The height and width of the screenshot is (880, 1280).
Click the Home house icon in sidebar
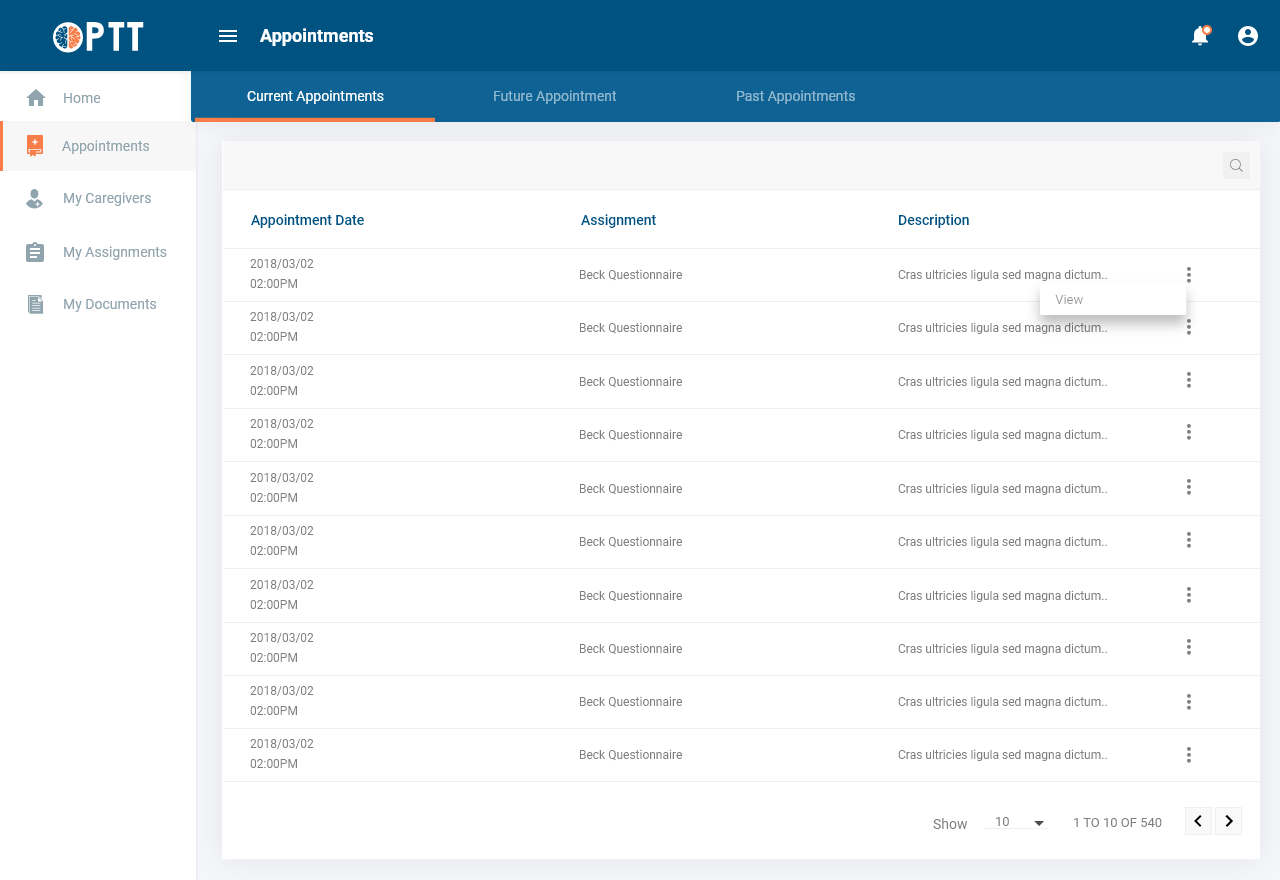click(36, 98)
